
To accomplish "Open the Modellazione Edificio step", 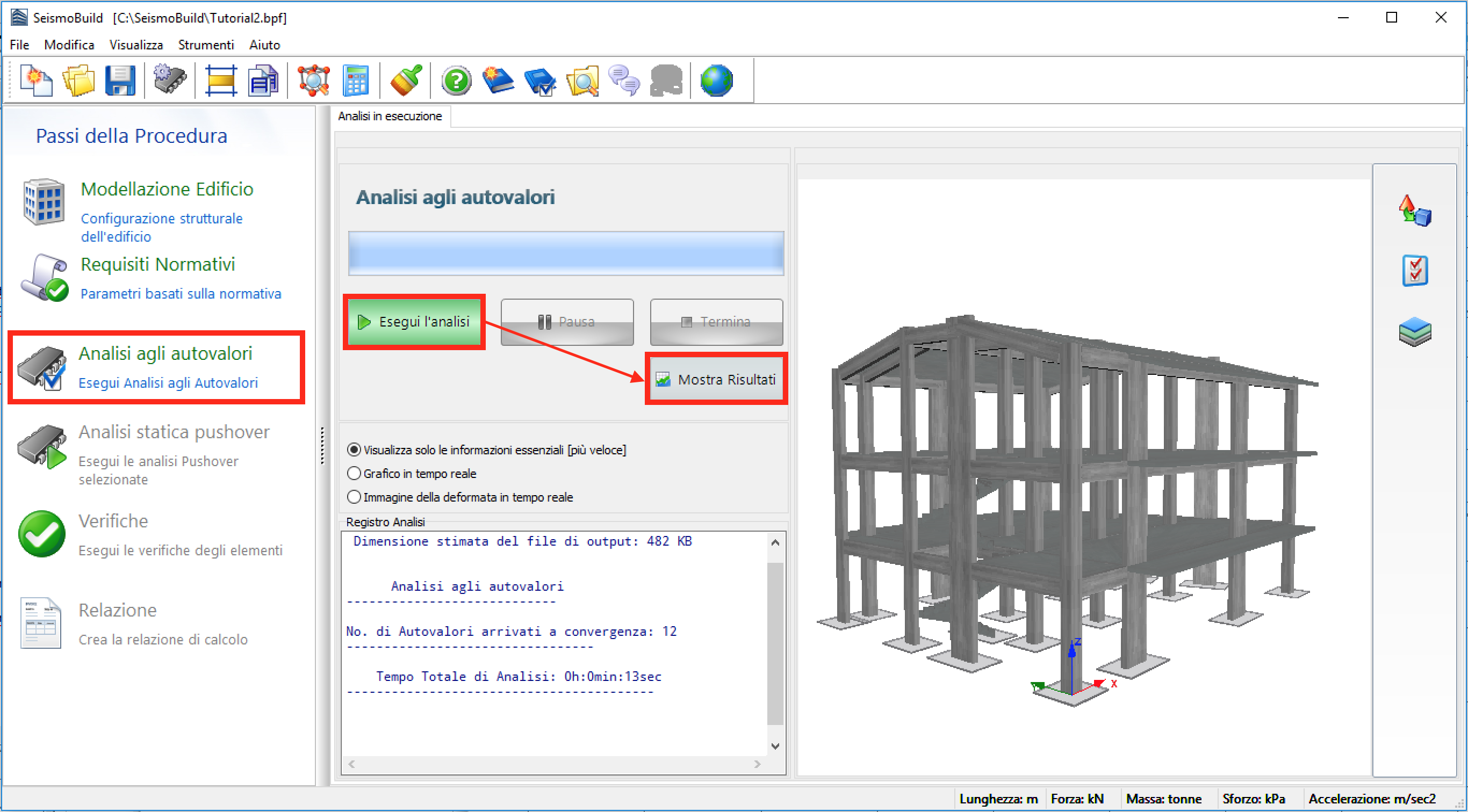I will click(x=167, y=189).
